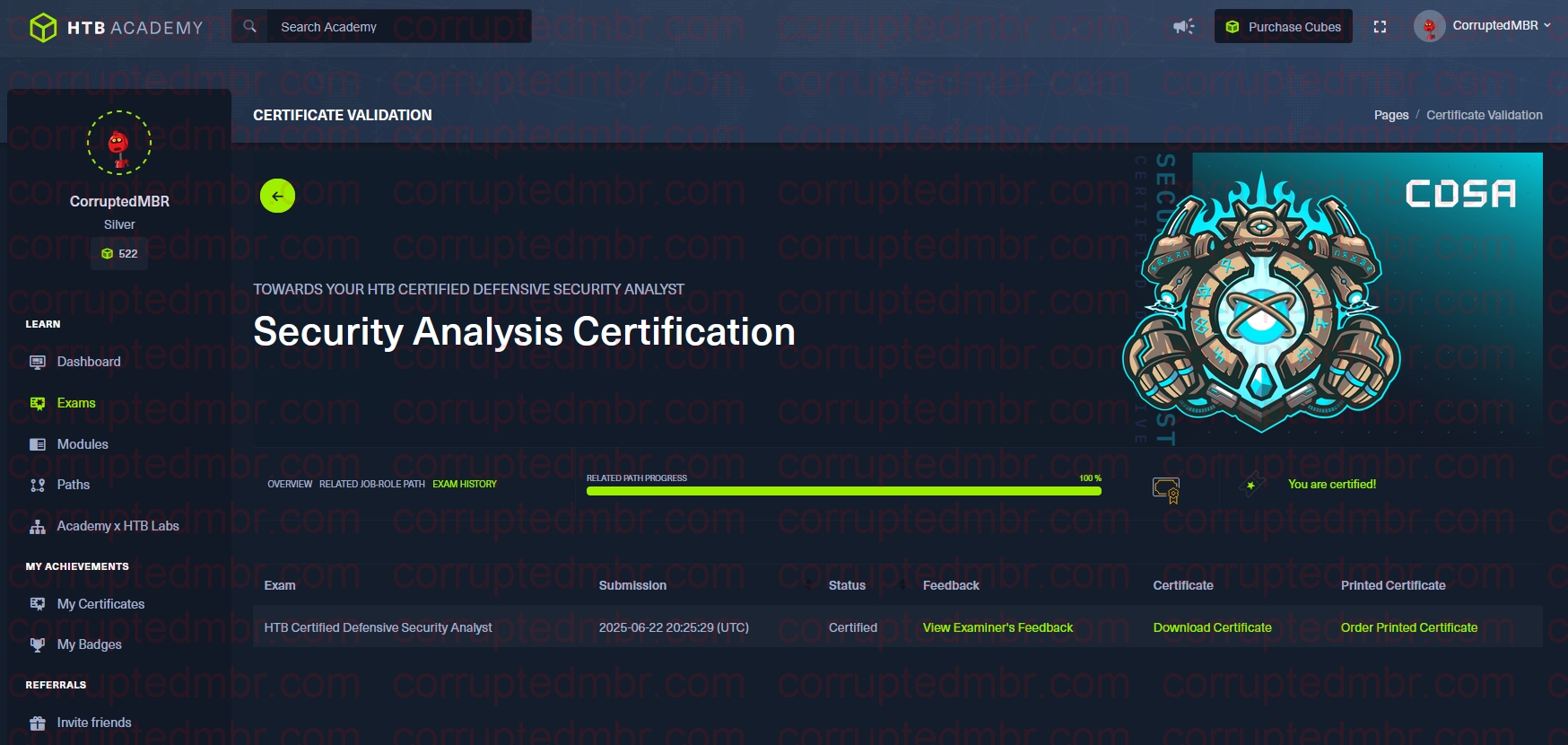Click the Purchase Cubes cube icon
Viewport: 1568px width, 745px height.
(x=1233, y=27)
